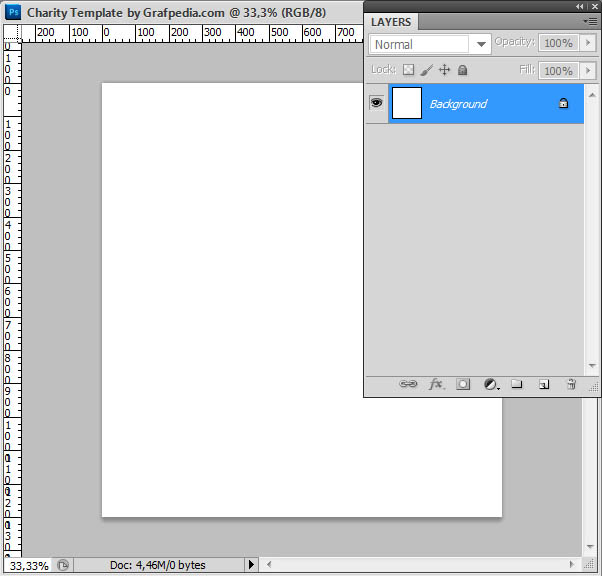Screen dimensions: 602x576
Task: Open the Opacity slider arrow
Action: 588,43
